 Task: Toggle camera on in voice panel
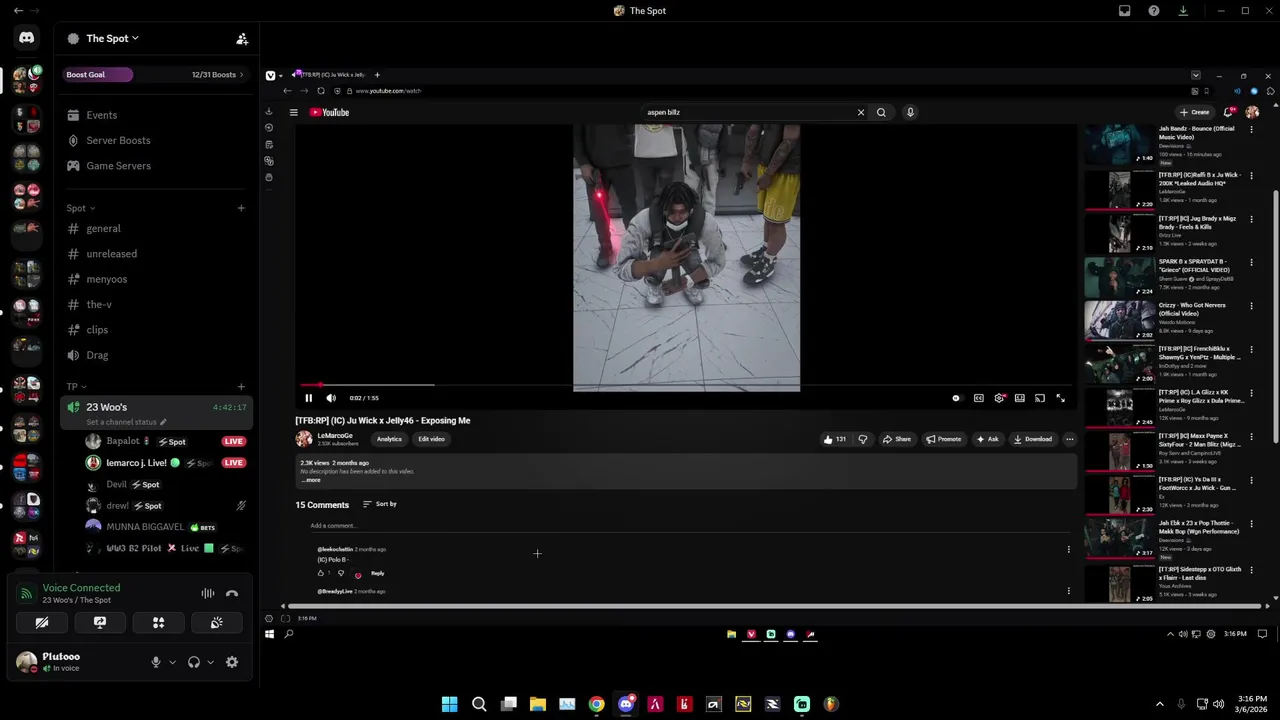(42, 622)
